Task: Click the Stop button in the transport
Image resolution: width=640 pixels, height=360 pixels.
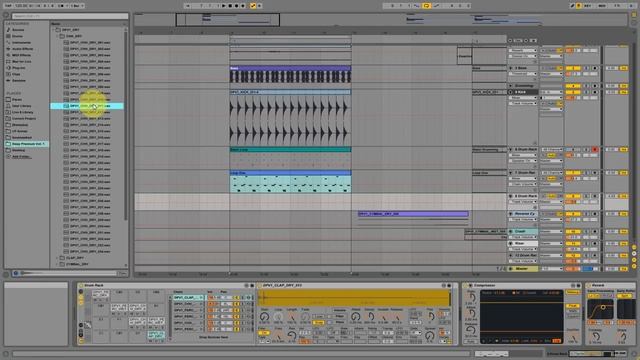Action: coord(230,6)
